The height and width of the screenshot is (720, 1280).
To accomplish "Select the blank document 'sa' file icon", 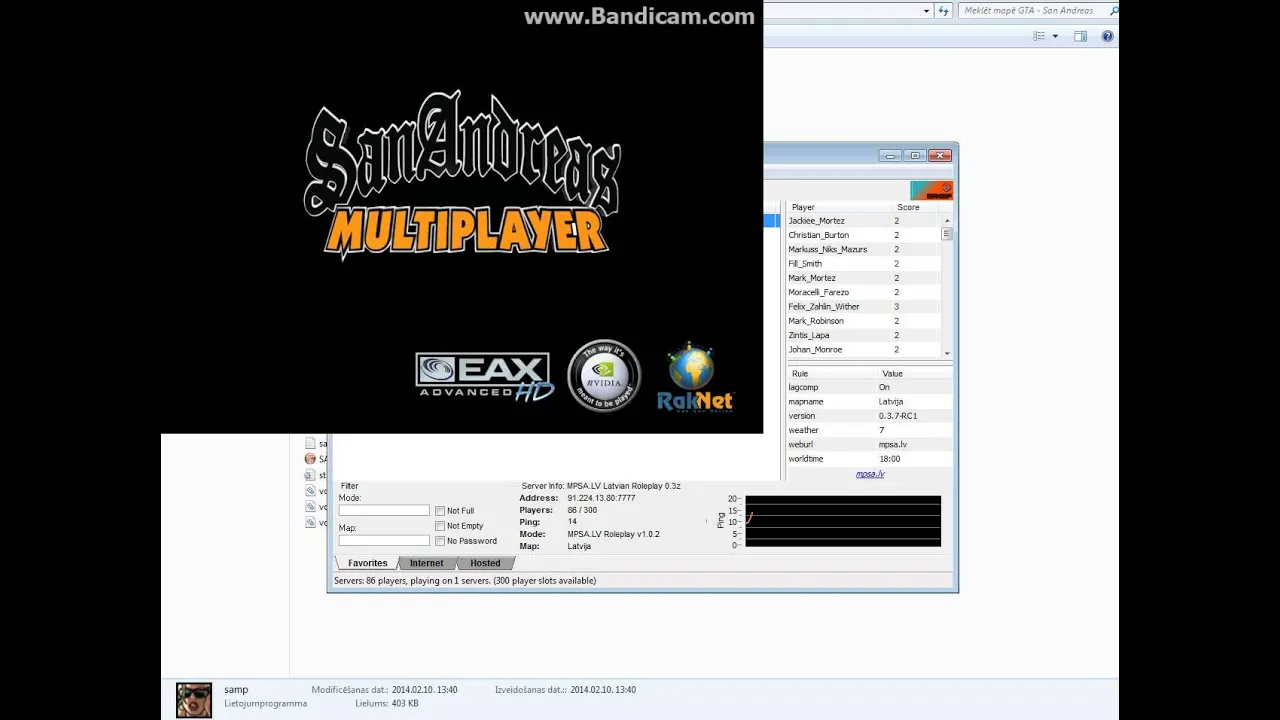I will [x=310, y=443].
